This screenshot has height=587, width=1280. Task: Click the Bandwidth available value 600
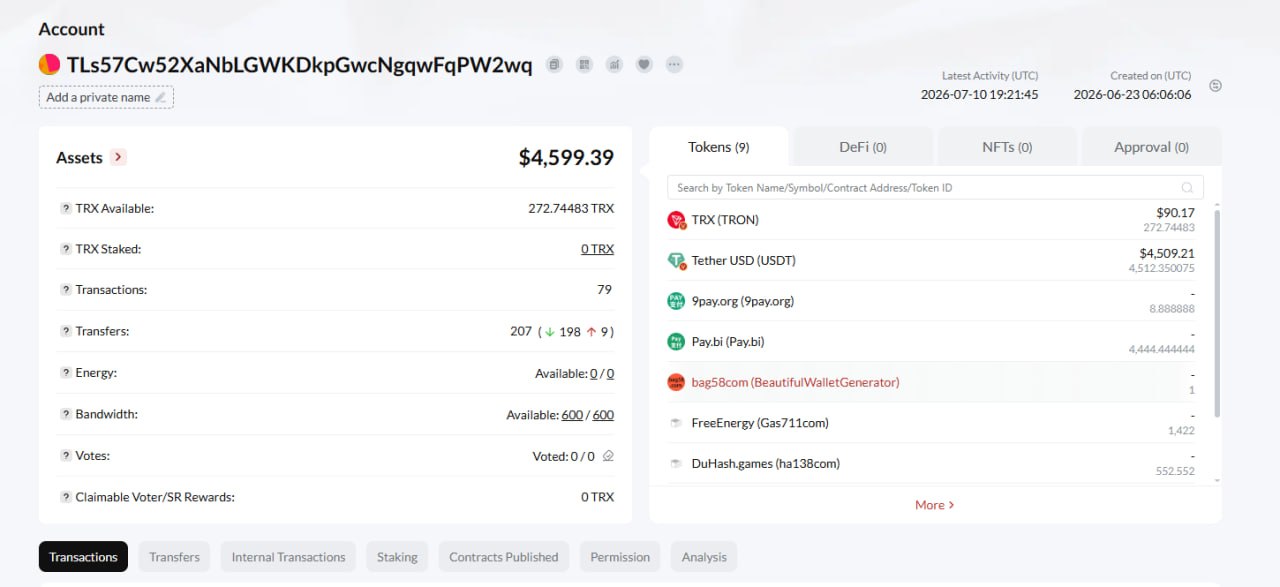click(572, 415)
